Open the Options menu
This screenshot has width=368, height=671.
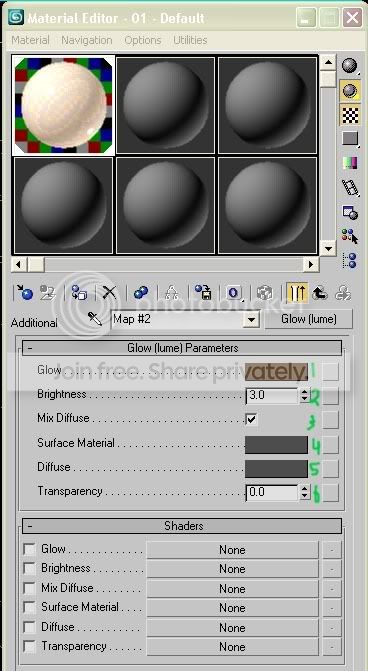(x=143, y=40)
